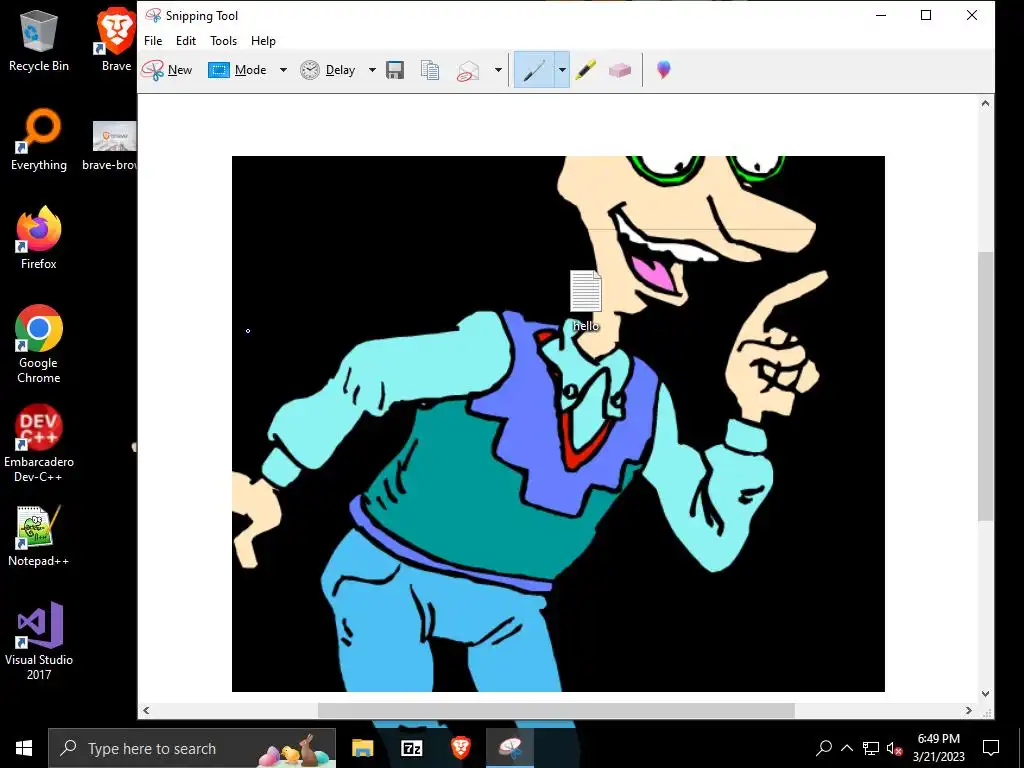Viewport: 1024px width, 768px height.
Task: Open the muted volume tray icon
Action: (894, 748)
